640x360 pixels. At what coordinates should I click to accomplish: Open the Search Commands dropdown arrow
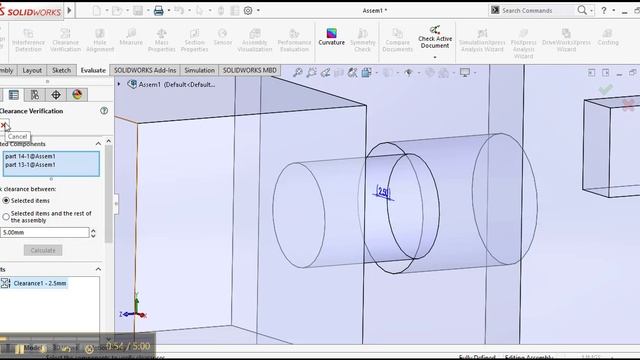591,11
